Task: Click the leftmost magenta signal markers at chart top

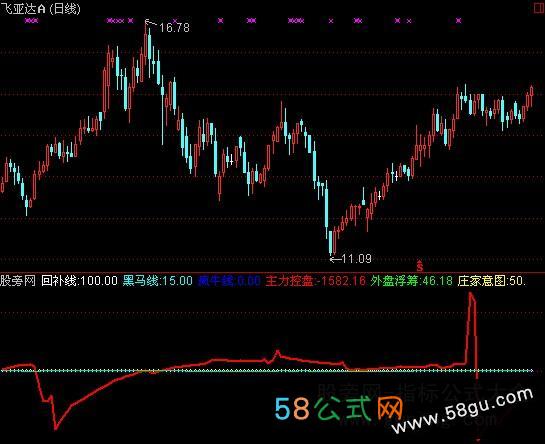Action: coord(32,21)
